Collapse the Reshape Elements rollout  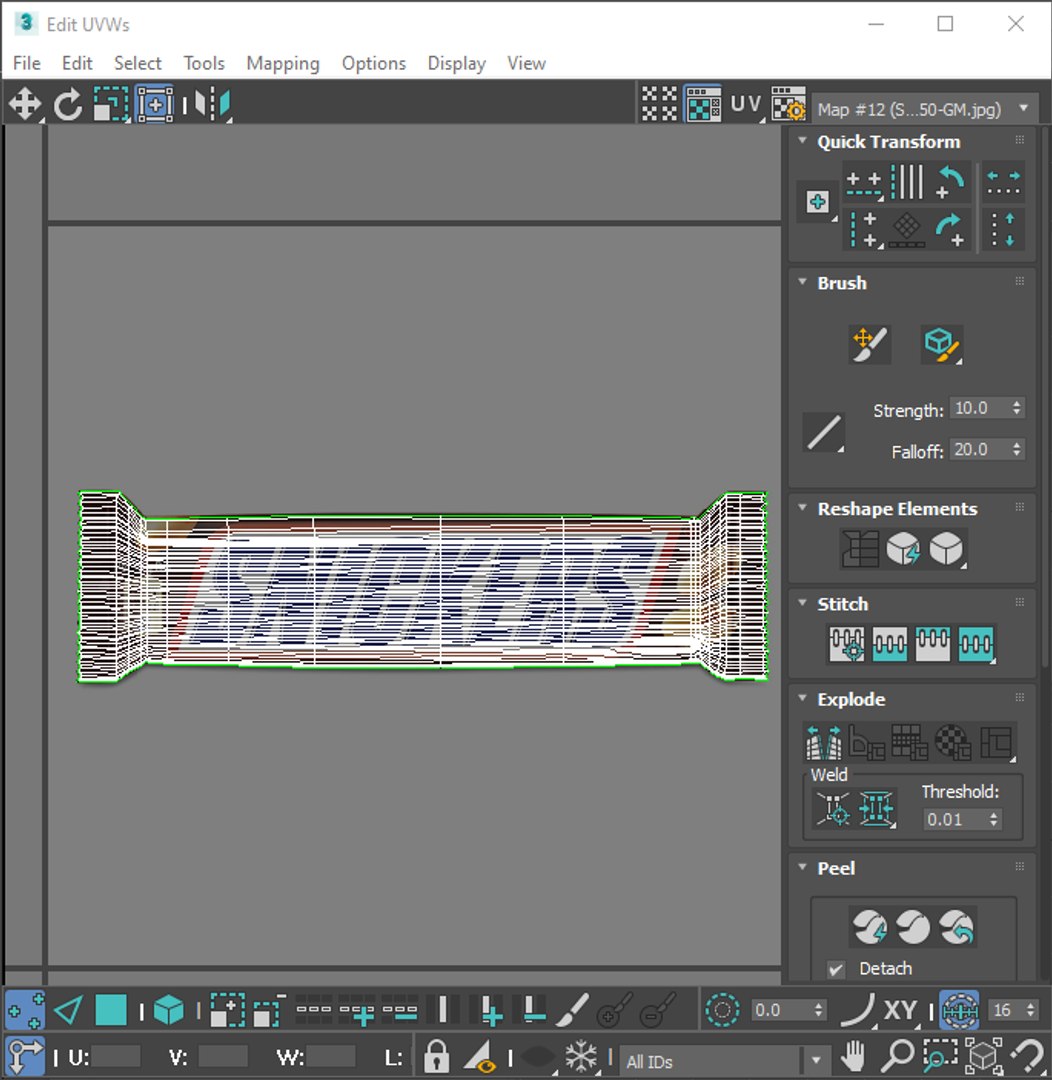click(x=802, y=508)
